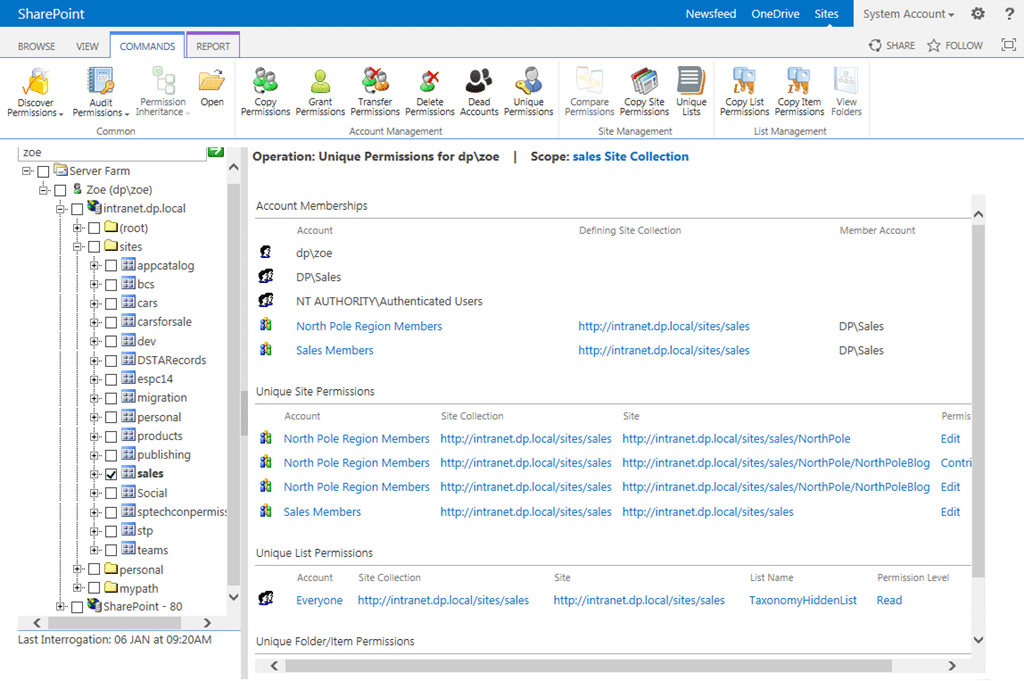Open Dead Accounts command
This screenshot has width=1024, height=681.
[479, 92]
